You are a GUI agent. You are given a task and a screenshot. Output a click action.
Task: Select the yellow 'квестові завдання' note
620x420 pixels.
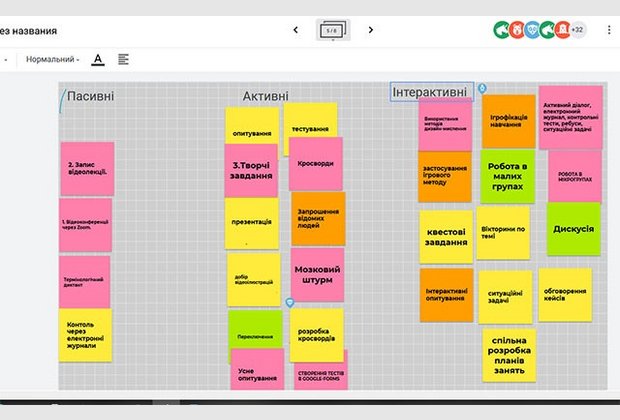[446, 237]
